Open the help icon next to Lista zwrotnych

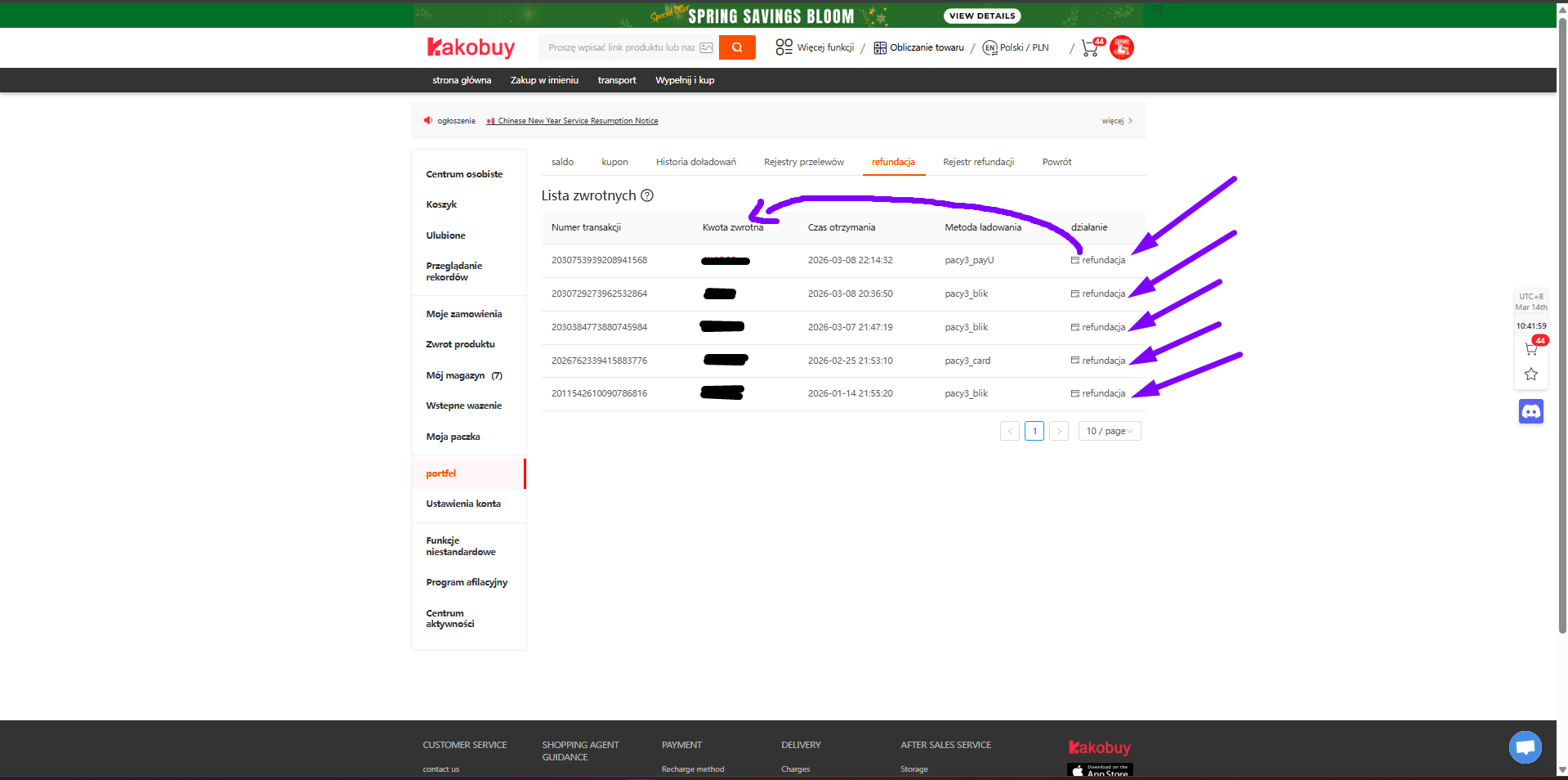[x=647, y=195]
